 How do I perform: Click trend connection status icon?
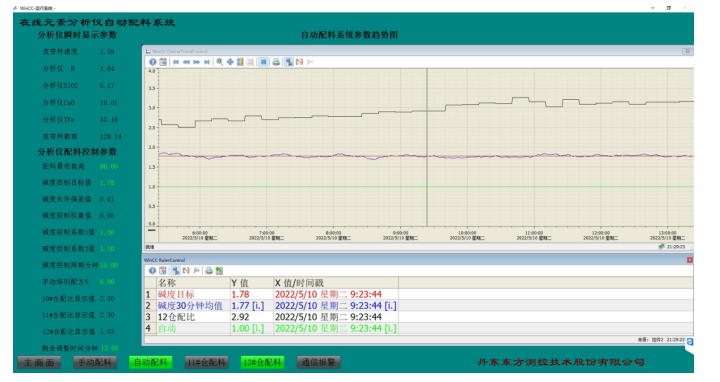[662, 247]
